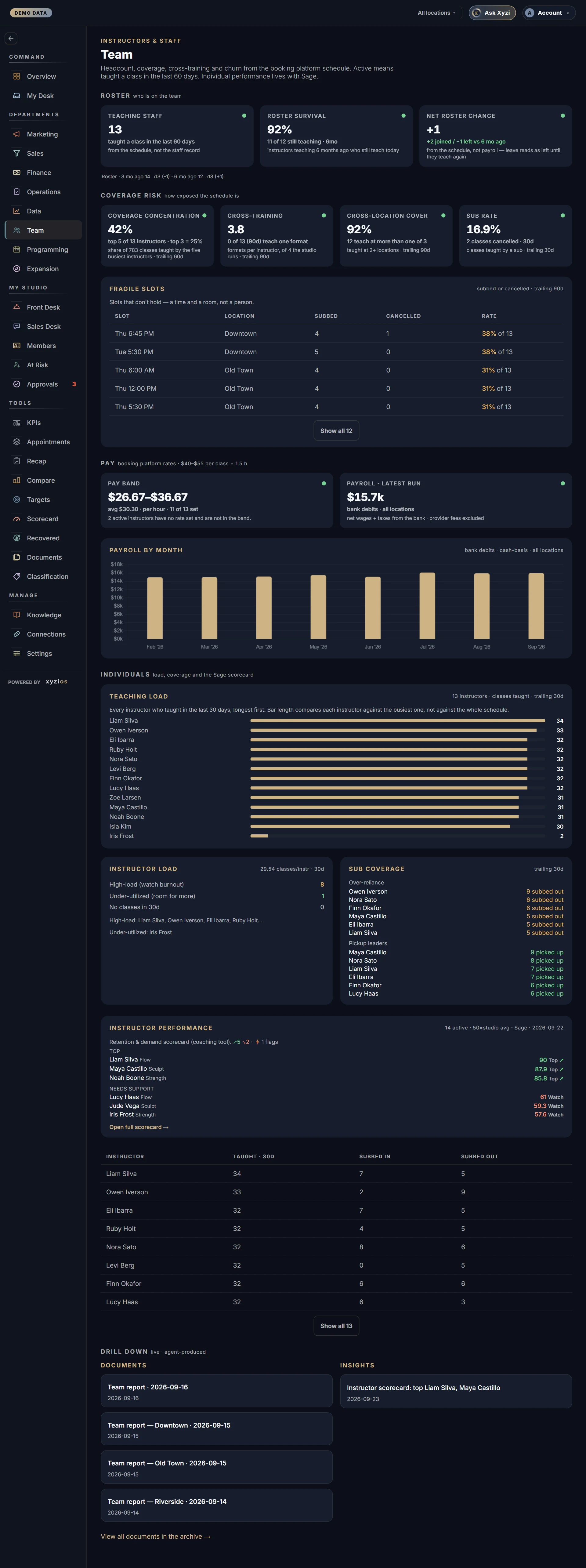Click Lucy Haas needs support entry
586x1568 pixels.
[336, 1097]
